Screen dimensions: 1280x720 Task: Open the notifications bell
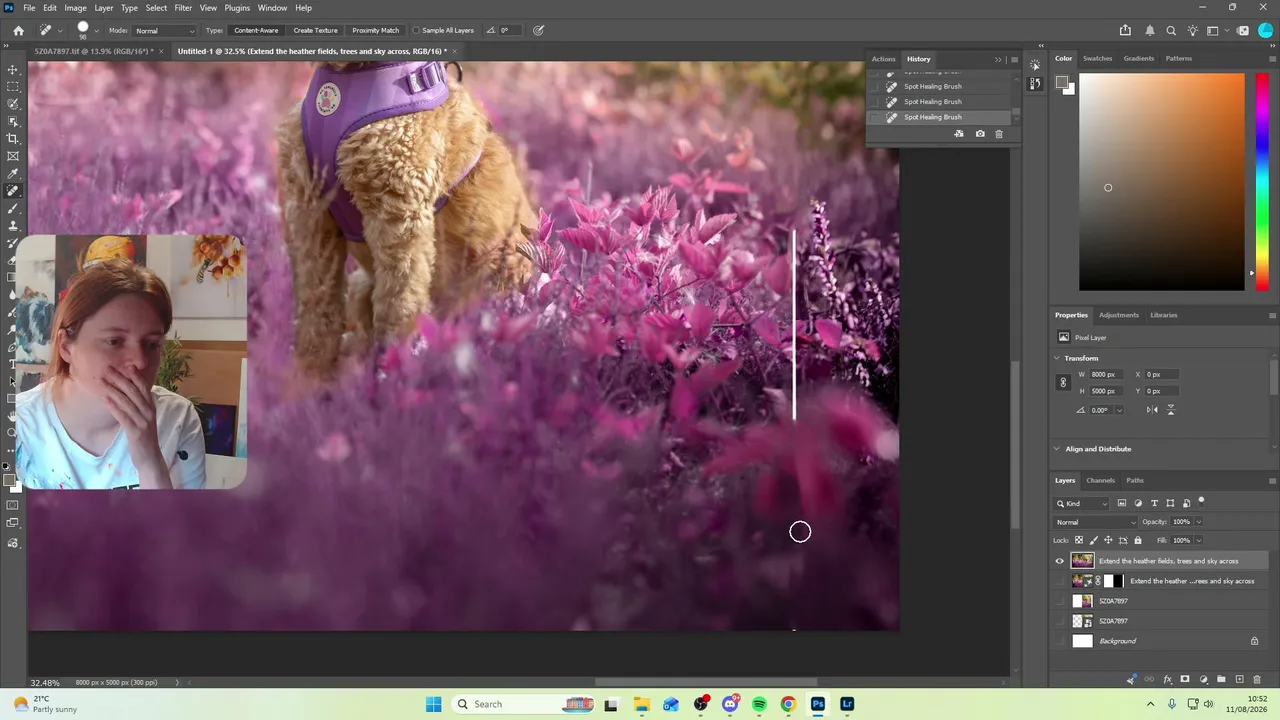click(1150, 30)
